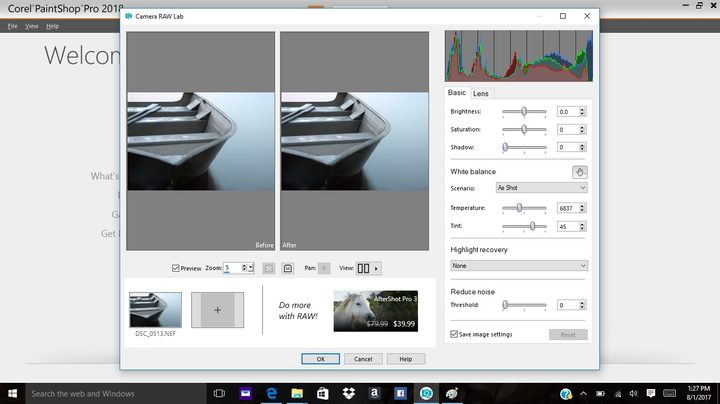Expand the View mode options arrow
The image size is (720, 404).
(376, 268)
